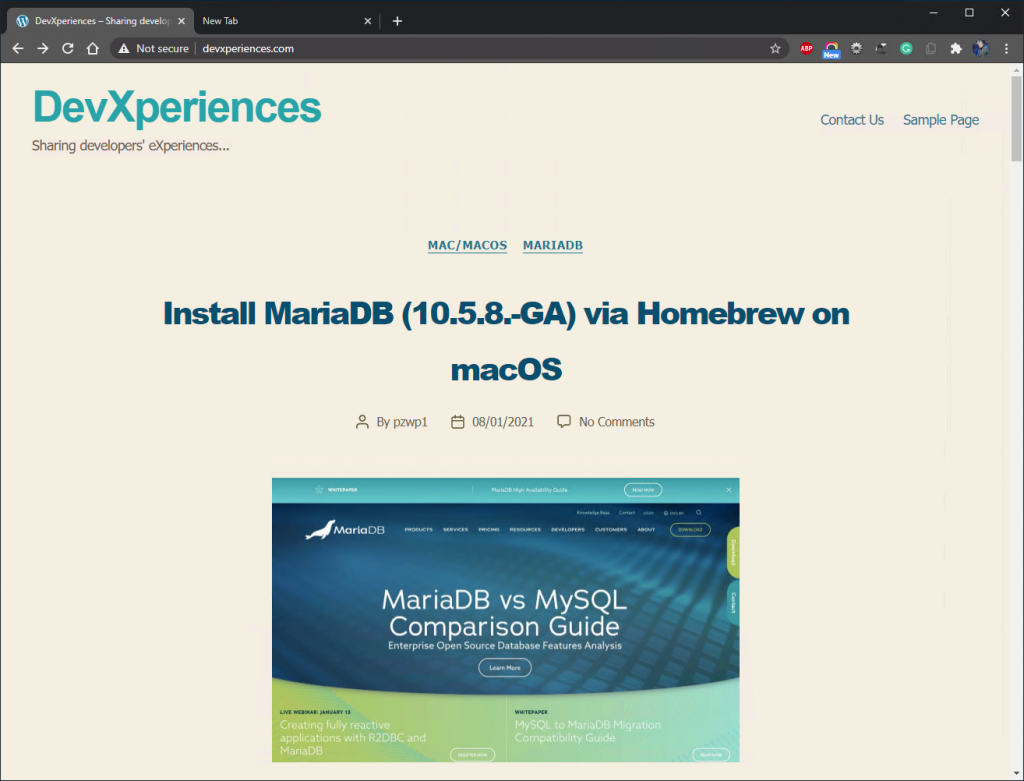The width and height of the screenshot is (1024, 781).
Task: Open the No Comments link
Action: 616,422
